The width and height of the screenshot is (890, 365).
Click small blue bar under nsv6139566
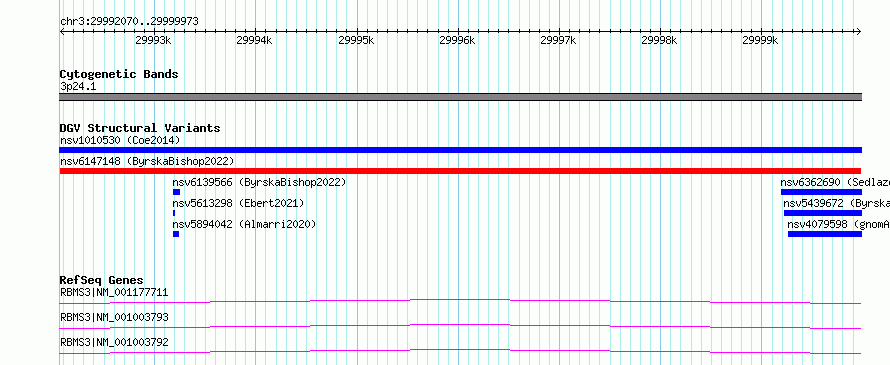176,192
